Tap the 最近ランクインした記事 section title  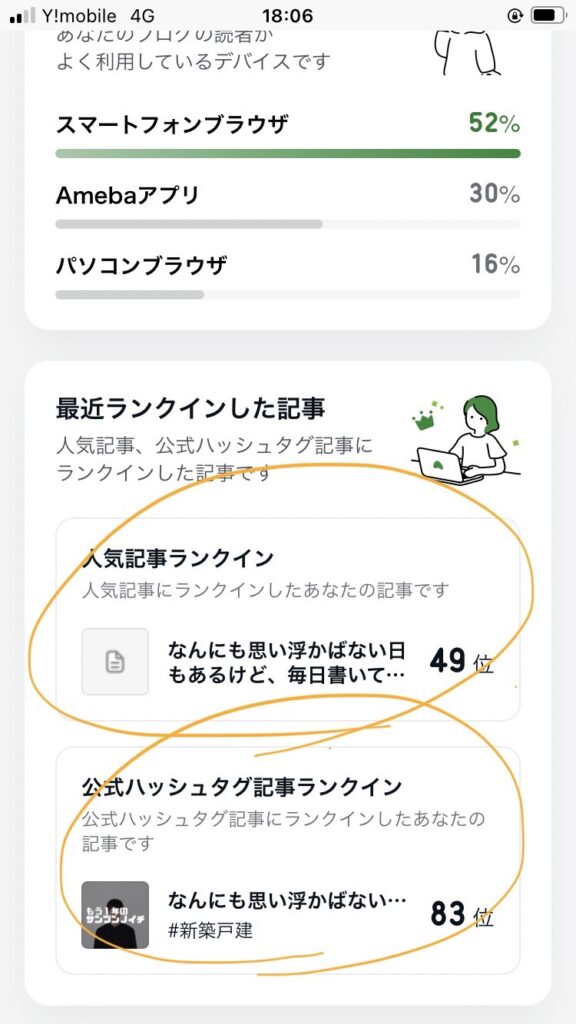191,409
